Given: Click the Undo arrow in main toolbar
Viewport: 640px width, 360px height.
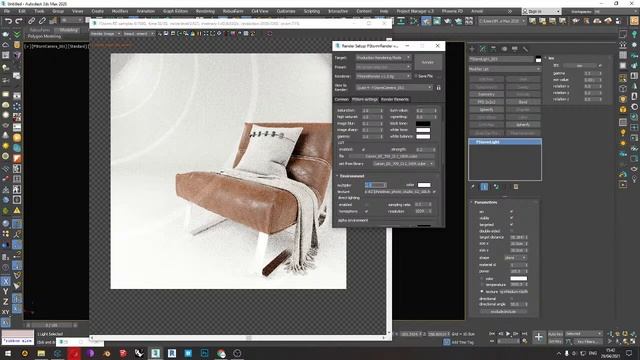Looking at the screenshot, I should click(x=8, y=20).
